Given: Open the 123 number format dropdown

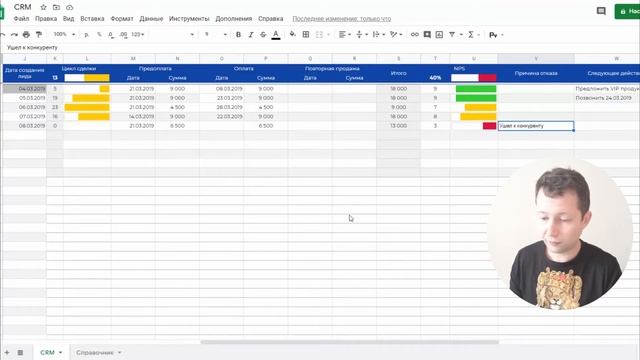Looking at the screenshot, I should [138, 35].
